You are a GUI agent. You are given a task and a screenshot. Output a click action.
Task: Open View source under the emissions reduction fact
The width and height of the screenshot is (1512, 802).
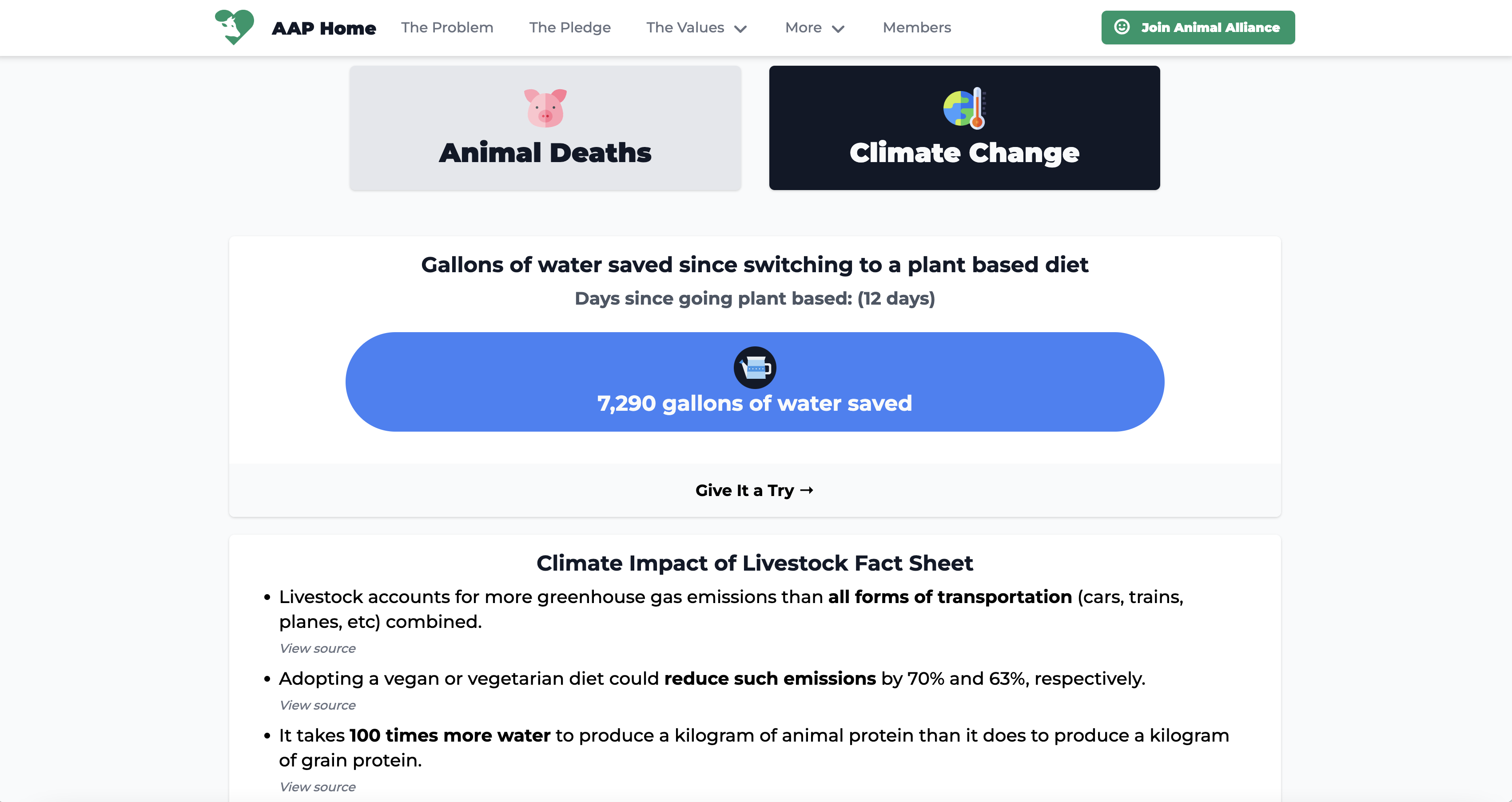point(318,705)
